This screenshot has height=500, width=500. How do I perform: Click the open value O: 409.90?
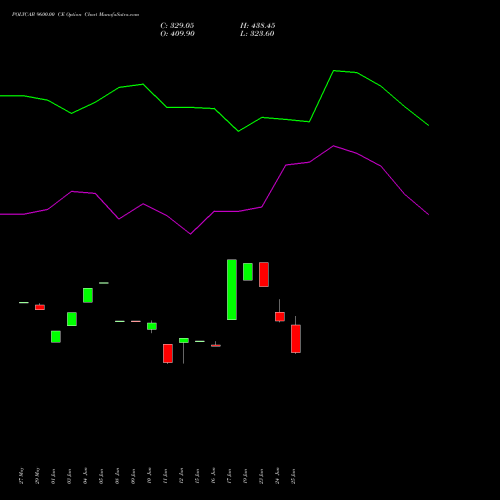(x=177, y=34)
